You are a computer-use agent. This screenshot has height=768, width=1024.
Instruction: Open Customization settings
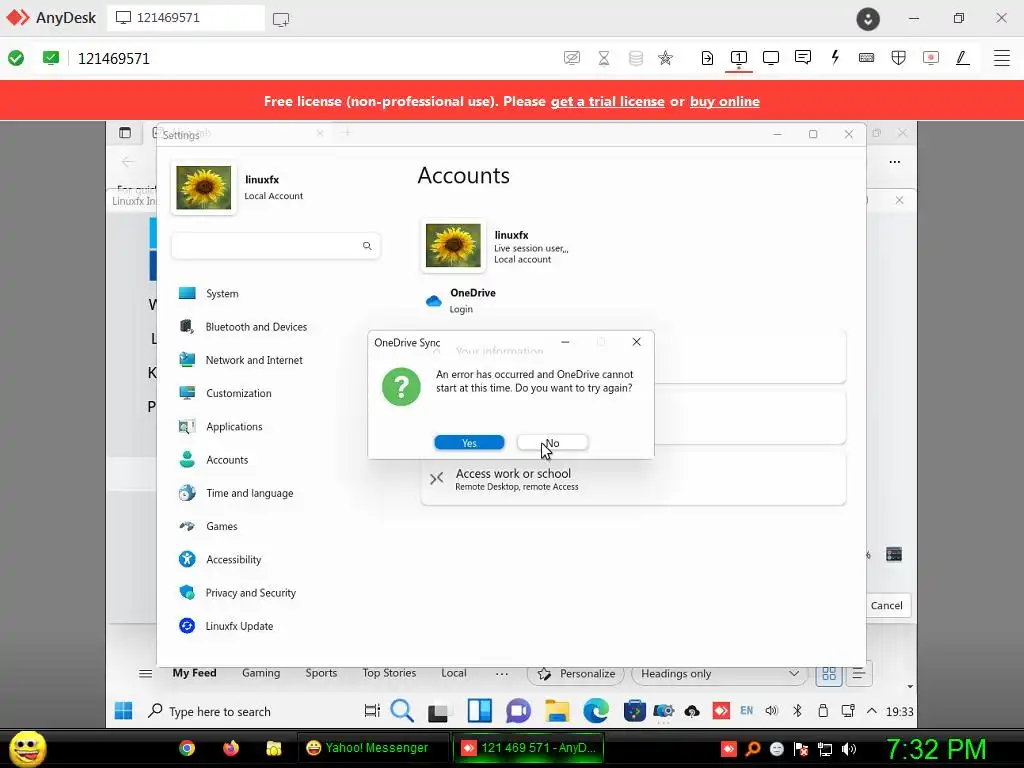coord(238,393)
